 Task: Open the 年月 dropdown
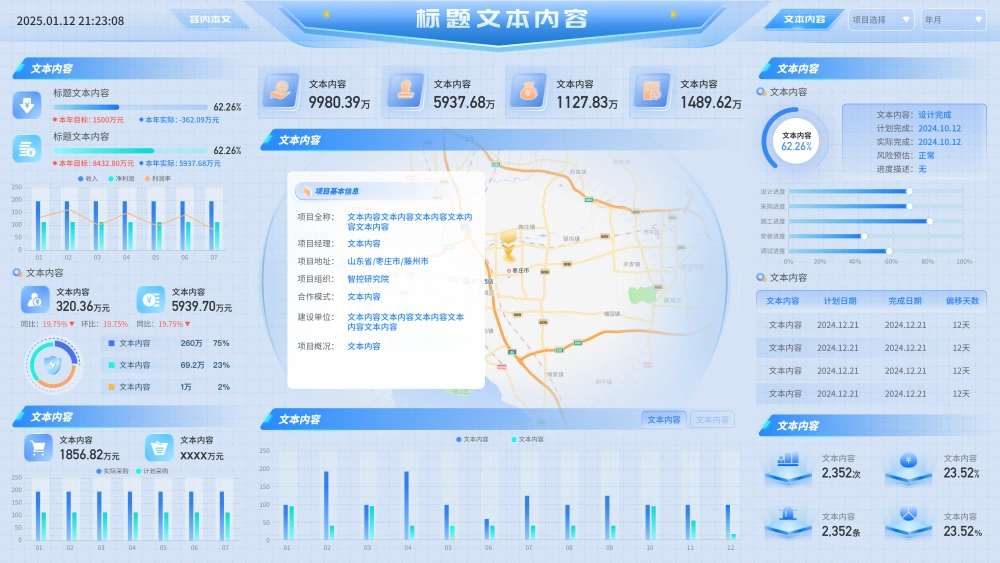click(952, 19)
